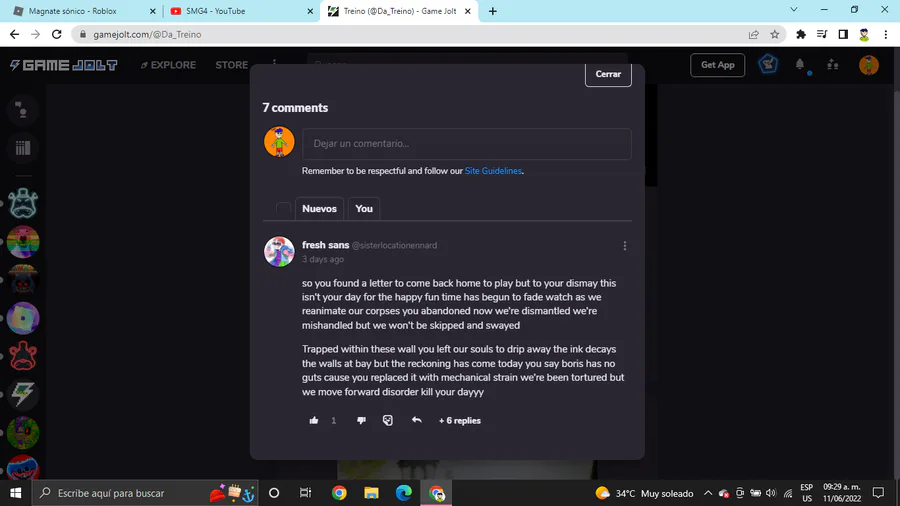The height and width of the screenshot is (506, 900).
Task: Open the user avatar menu in header
Action: 868,65
